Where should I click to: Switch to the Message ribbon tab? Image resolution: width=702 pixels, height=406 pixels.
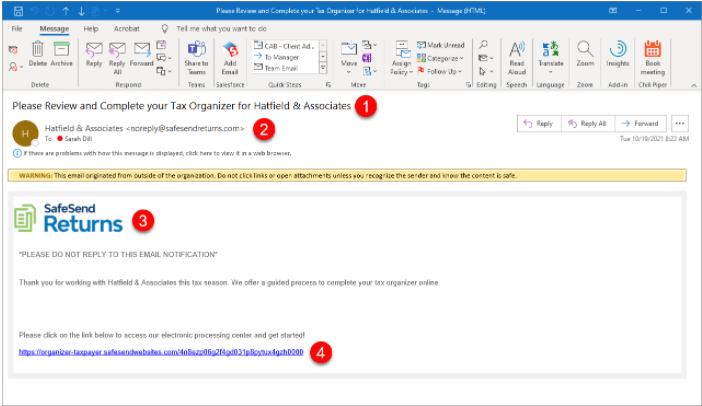(x=54, y=29)
